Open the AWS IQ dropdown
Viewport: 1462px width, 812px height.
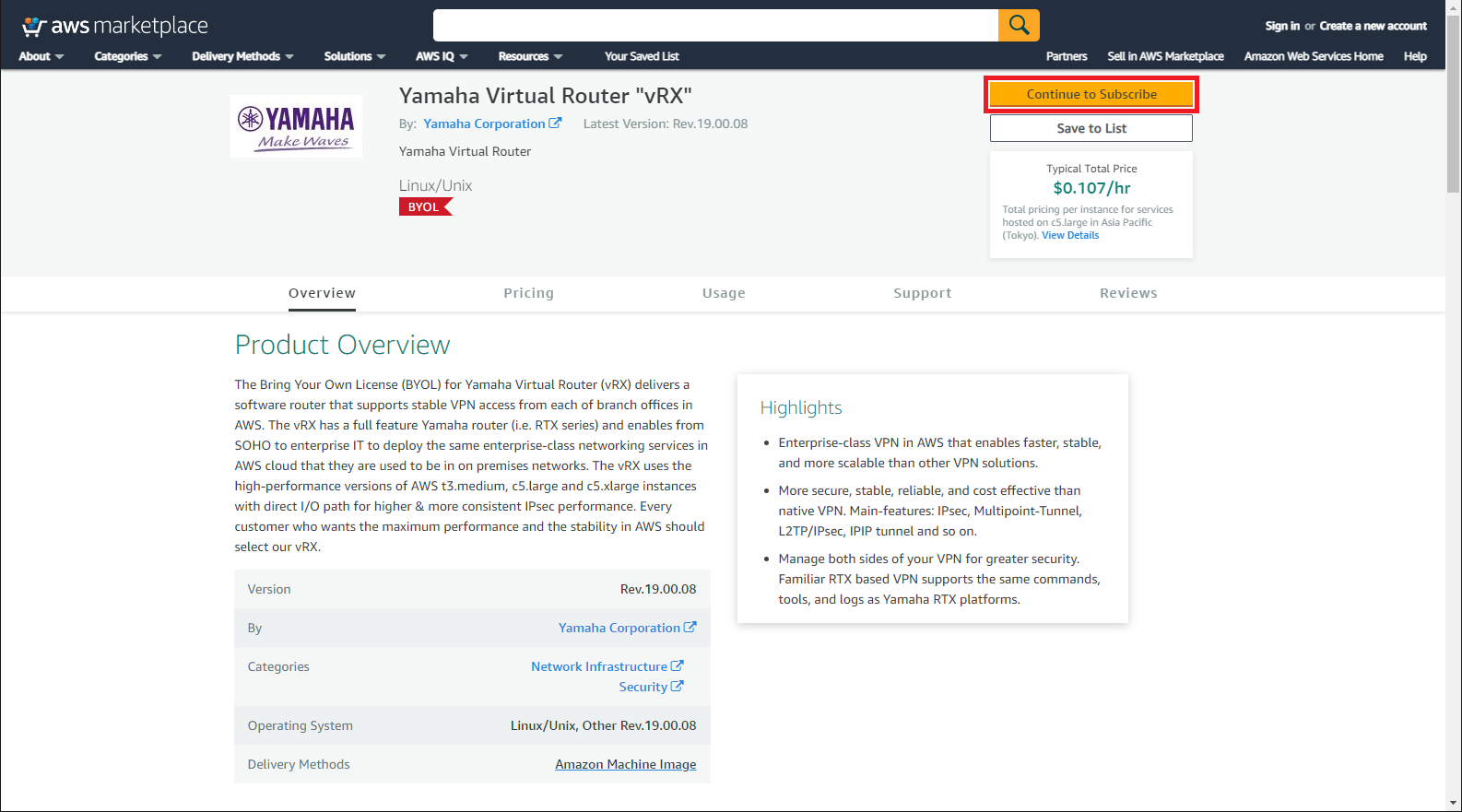tap(442, 56)
